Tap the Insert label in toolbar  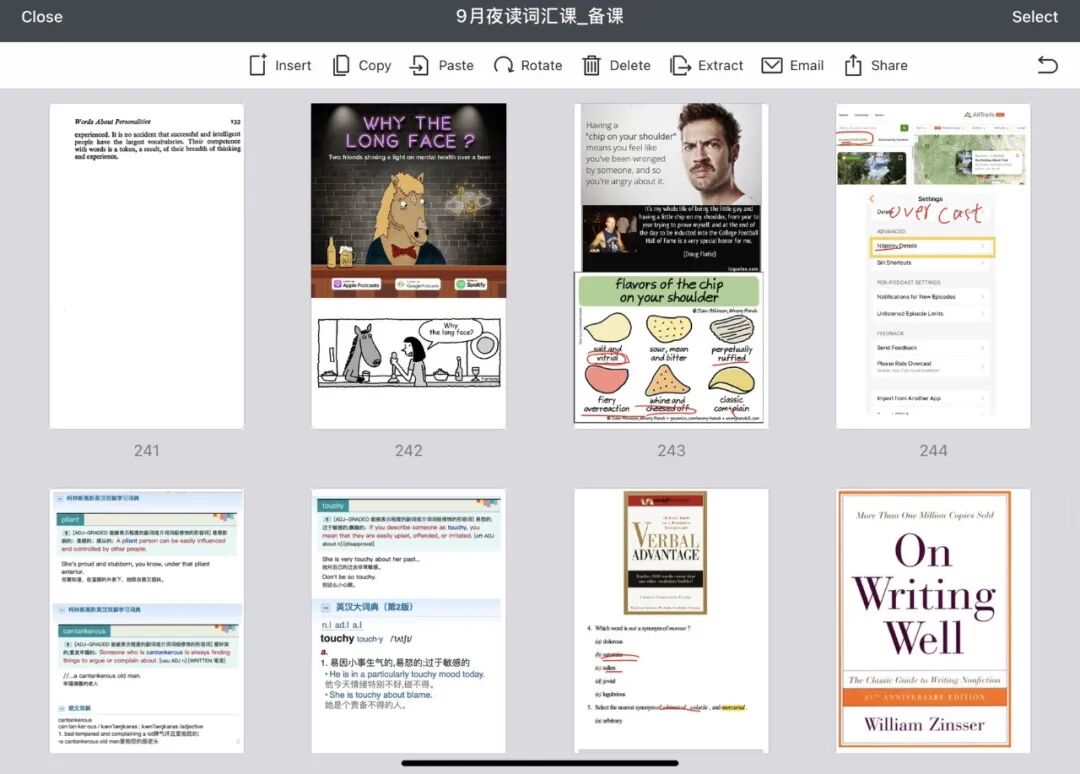point(293,65)
